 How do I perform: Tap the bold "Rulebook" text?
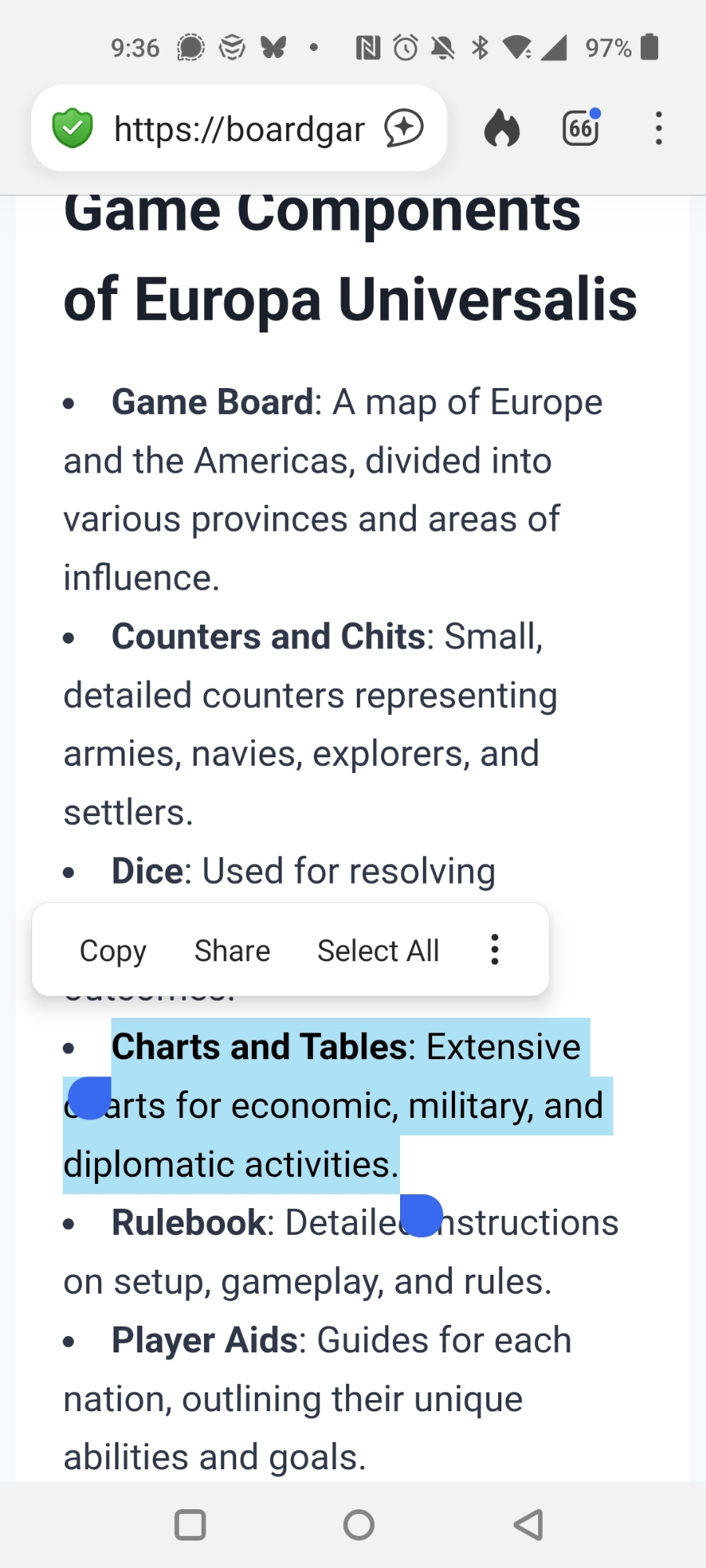(189, 1223)
